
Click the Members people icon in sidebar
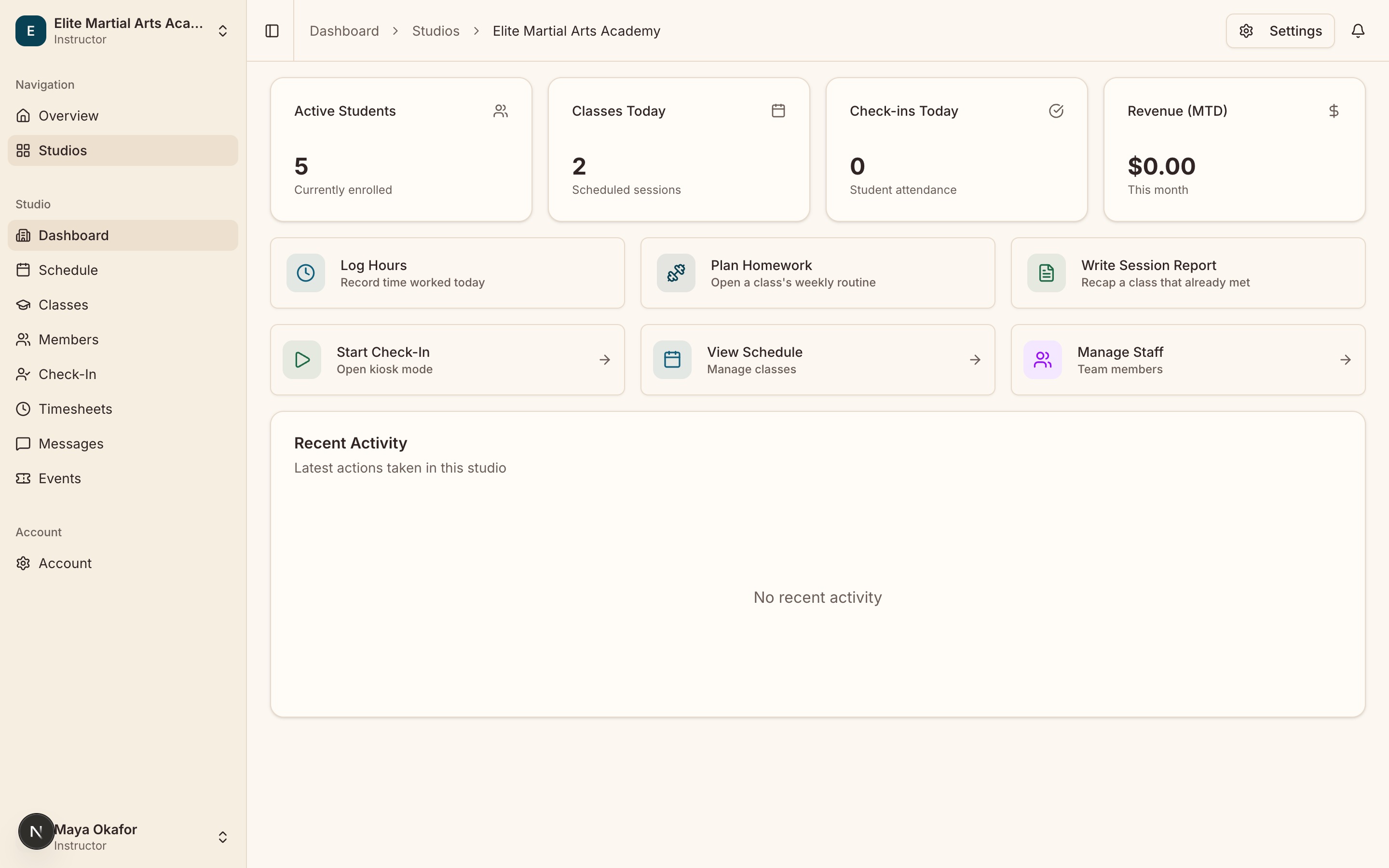(x=23, y=339)
